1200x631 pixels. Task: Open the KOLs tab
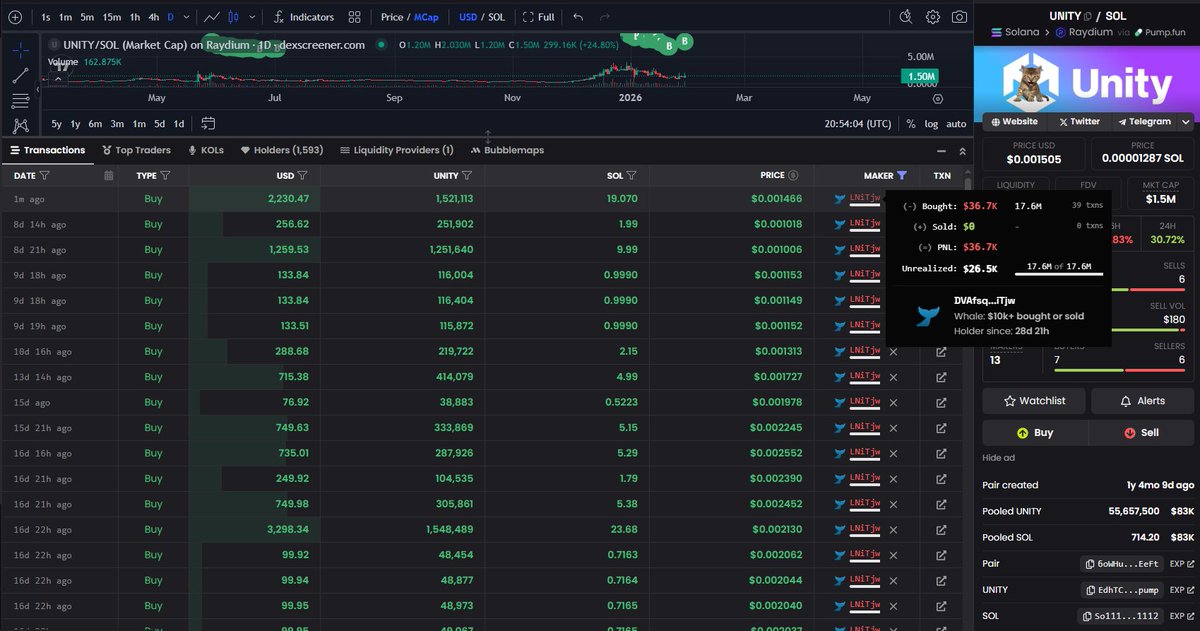[206, 150]
